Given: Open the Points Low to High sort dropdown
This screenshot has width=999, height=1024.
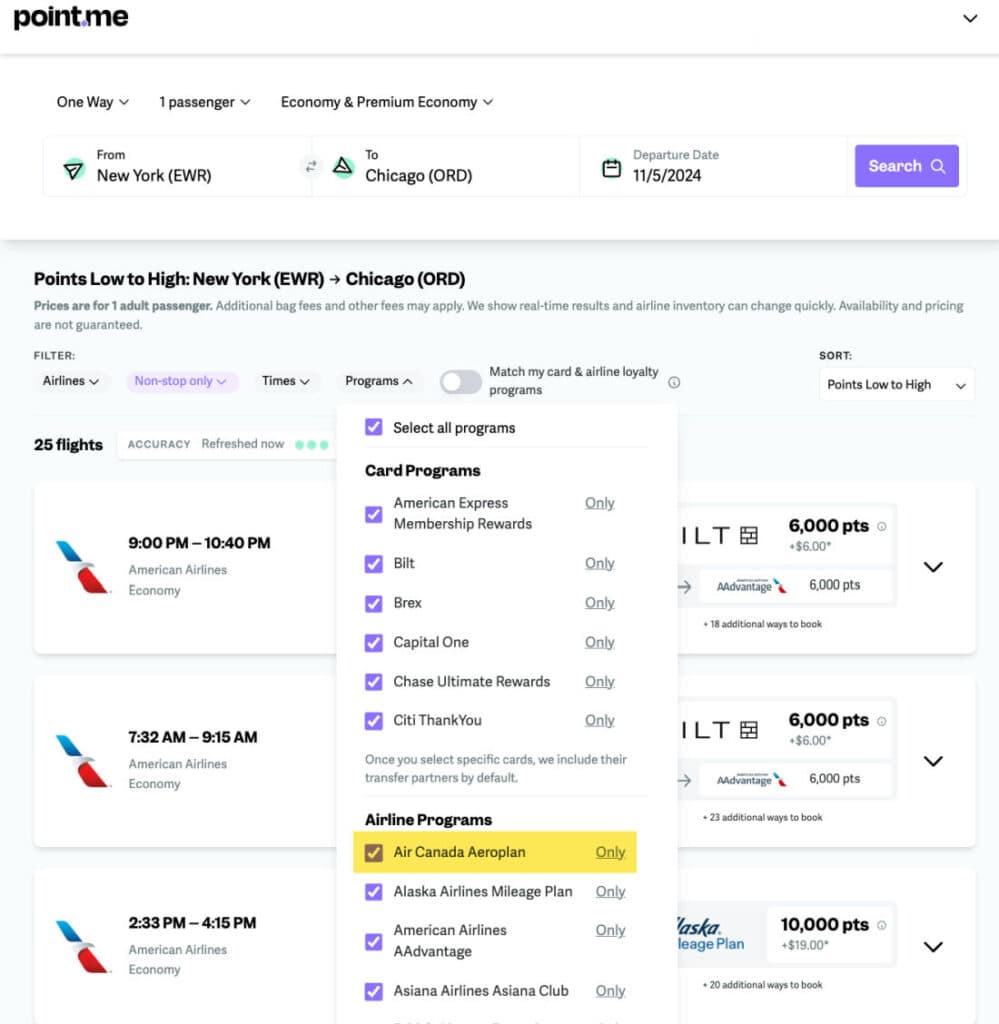Looking at the screenshot, I should pyautogui.click(x=896, y=385).
